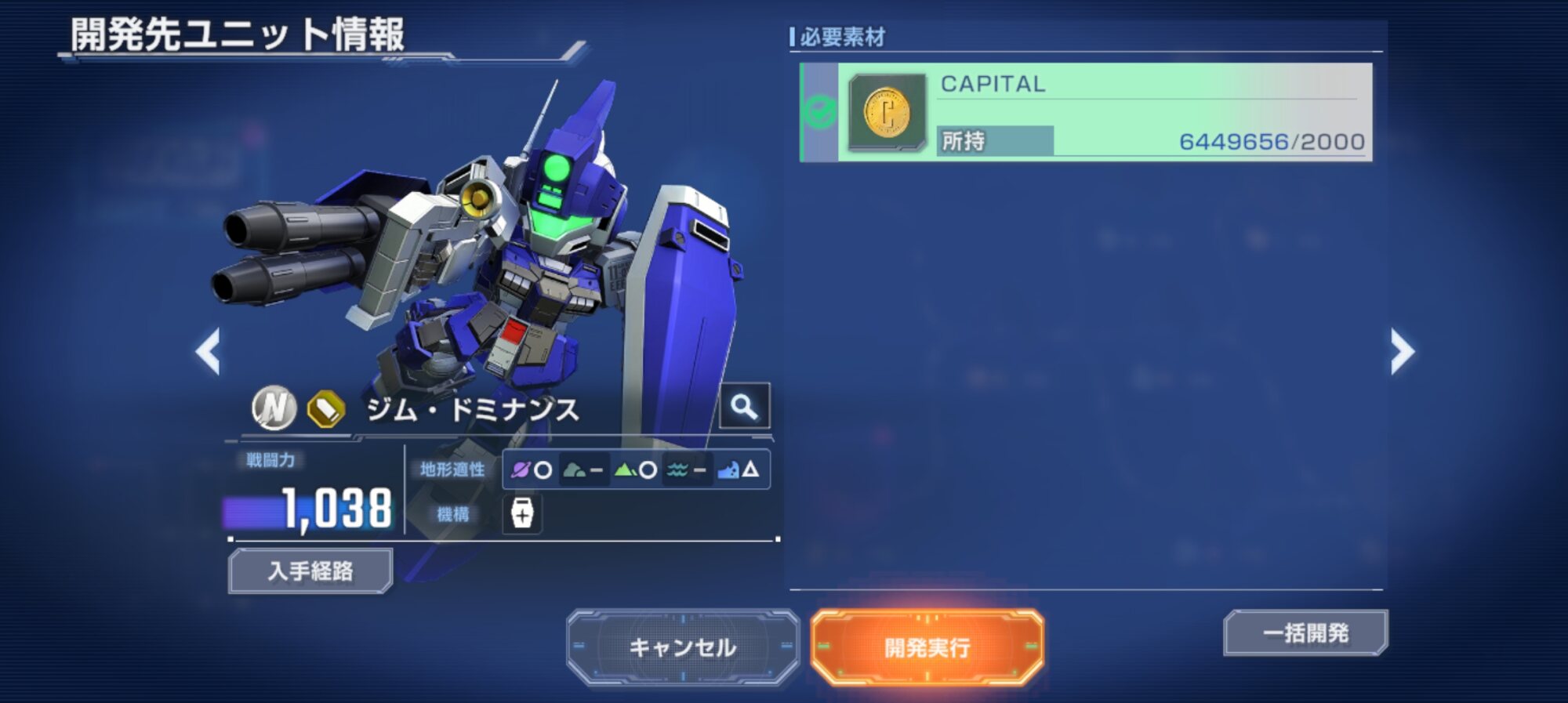Click the green checkmark on CAPITAL material

pos(819,112)
